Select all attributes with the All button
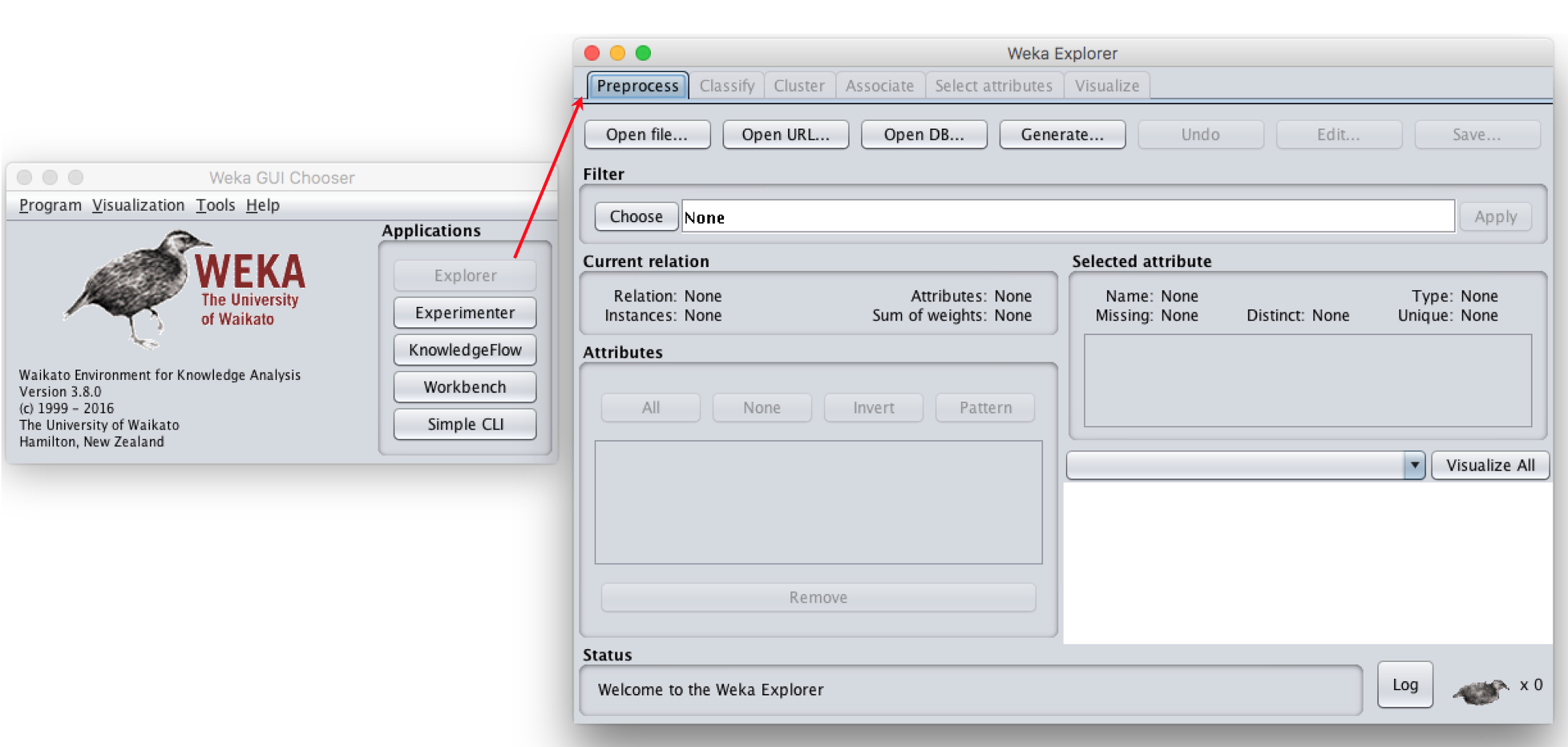 click(651, 407)
